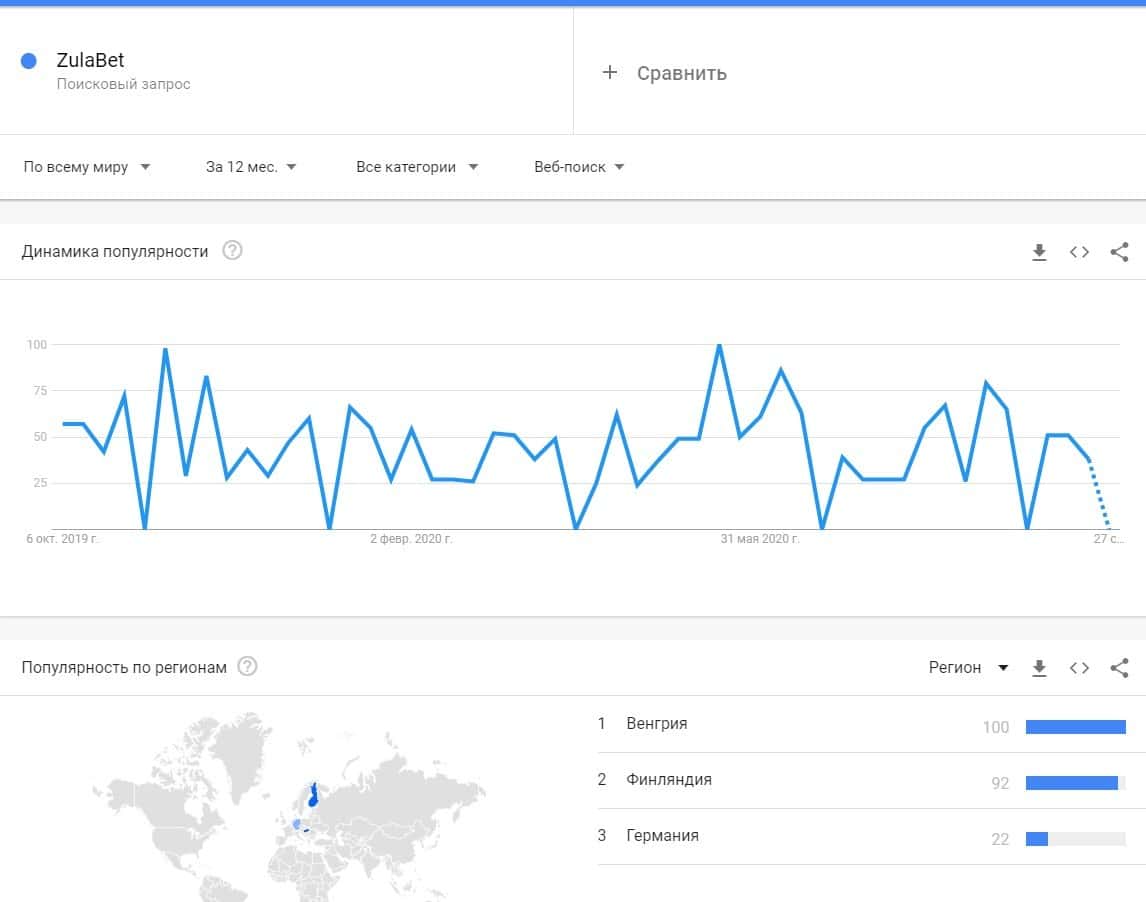Image resolution: width=1146 pixels, height=902 pixels.
Task: Expand the Веб-поиск search type dropdown
Action: tap(579, 167)
